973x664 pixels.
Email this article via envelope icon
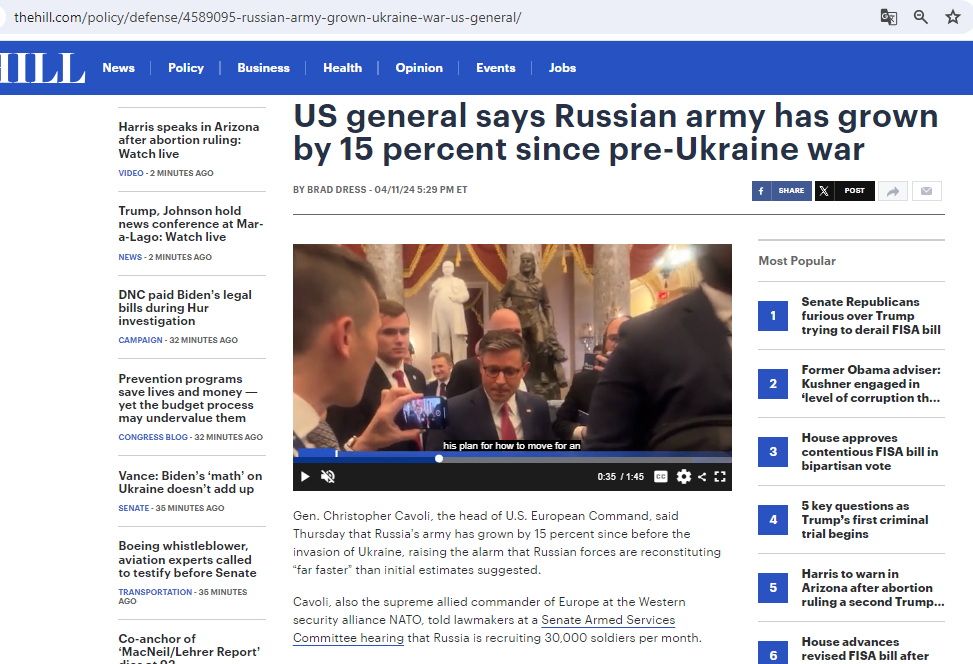tap(926, 191)
